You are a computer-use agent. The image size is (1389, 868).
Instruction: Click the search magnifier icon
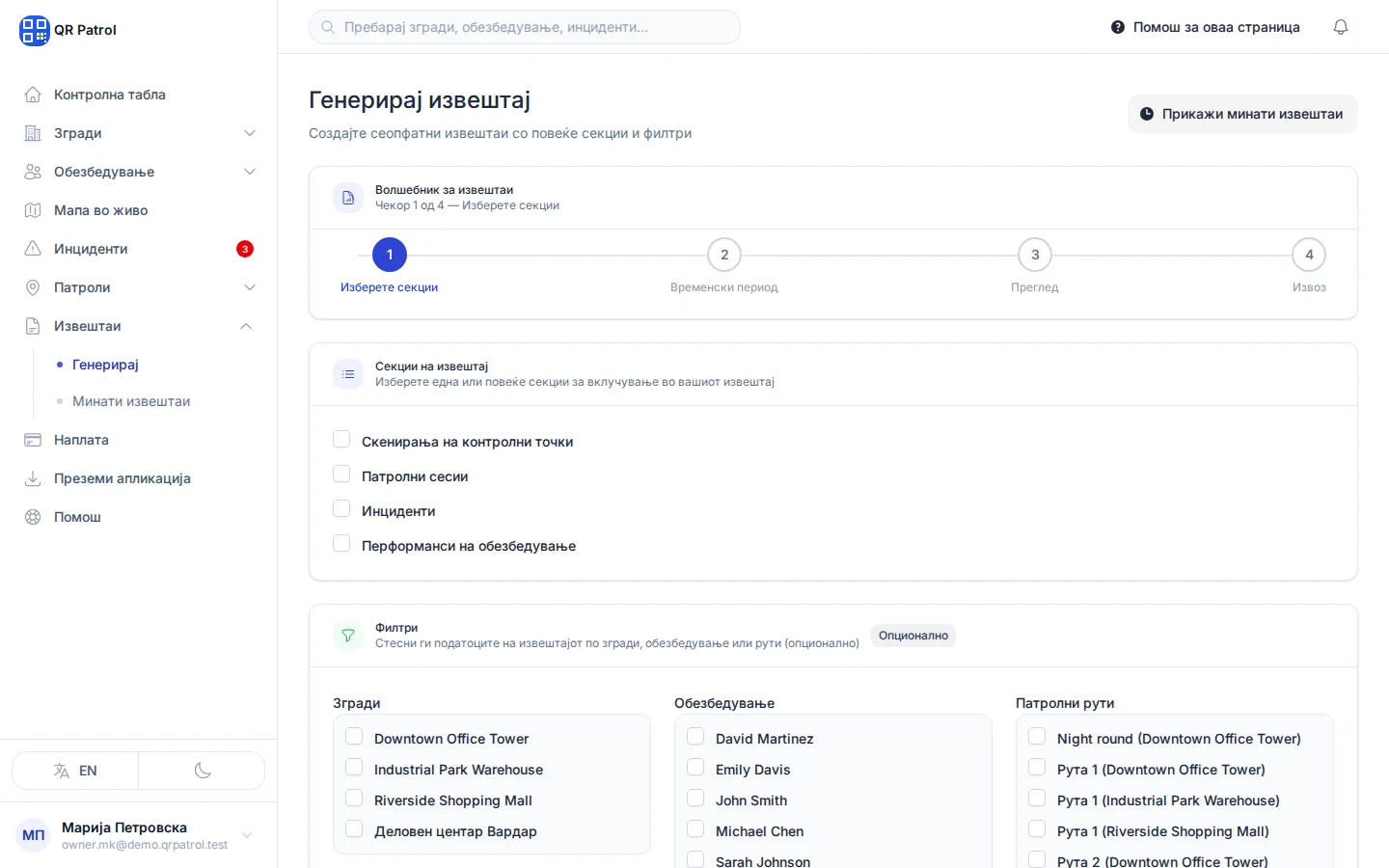click(328, 27)
